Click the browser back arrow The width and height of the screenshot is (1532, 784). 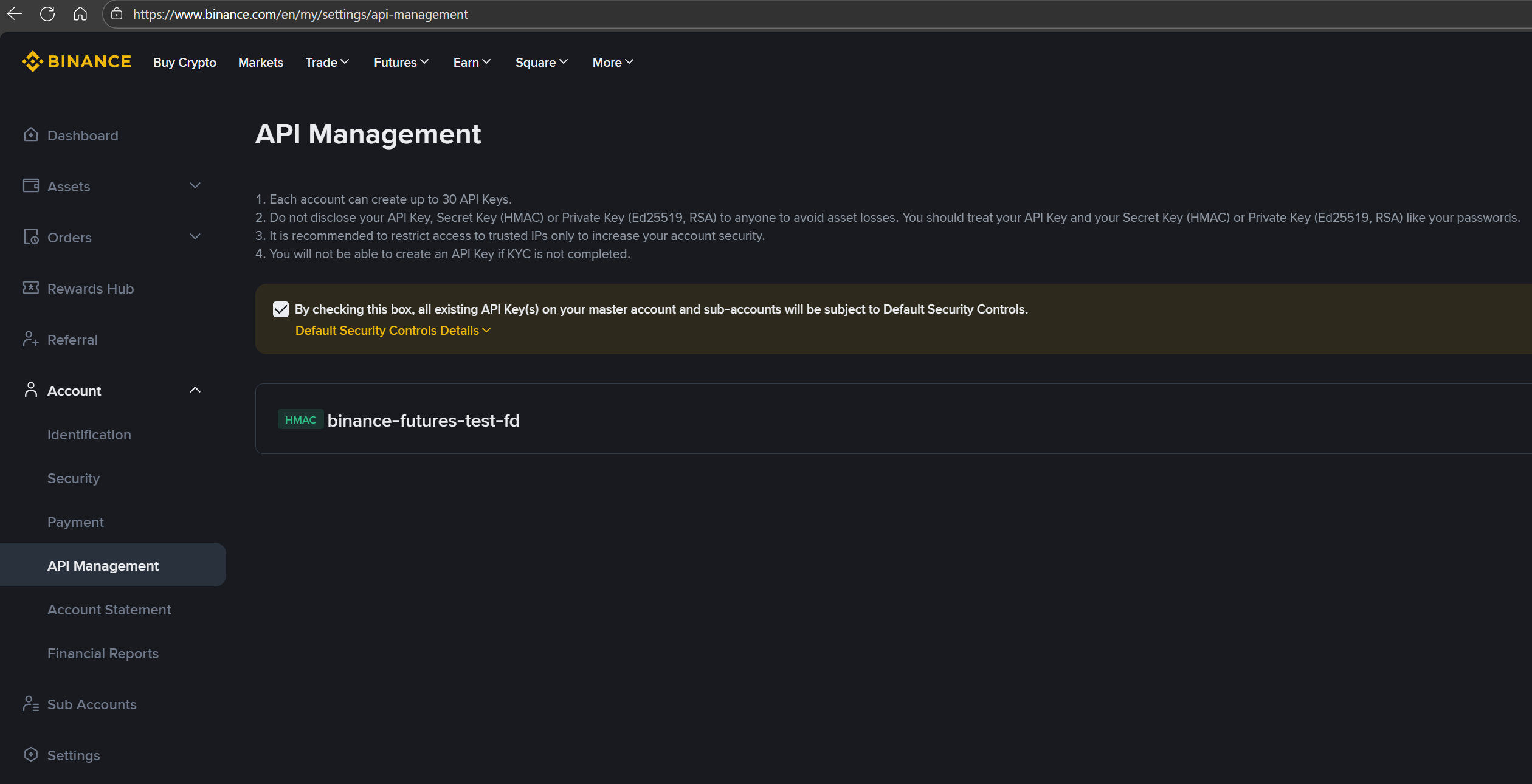pyautogui.click(x=14, y=14)
